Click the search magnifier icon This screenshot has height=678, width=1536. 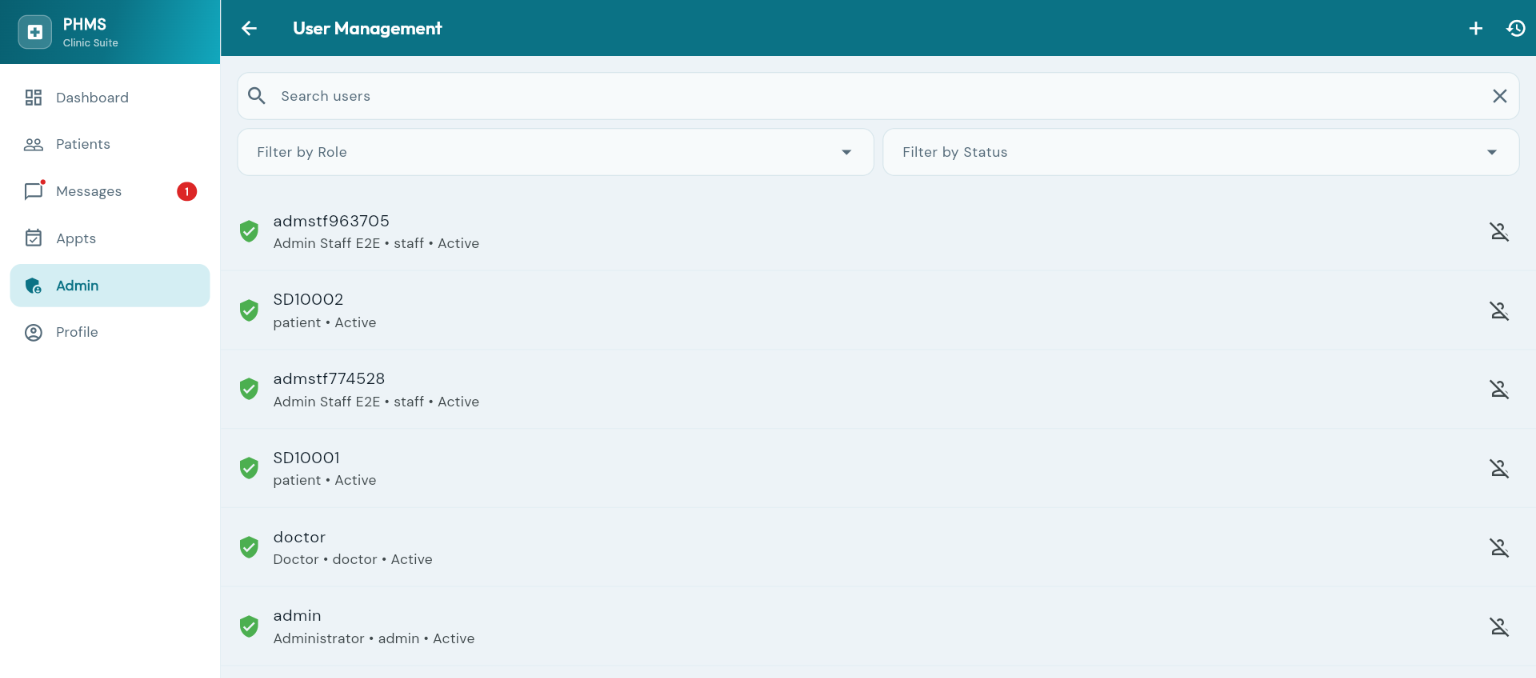(x=257, y=96)
